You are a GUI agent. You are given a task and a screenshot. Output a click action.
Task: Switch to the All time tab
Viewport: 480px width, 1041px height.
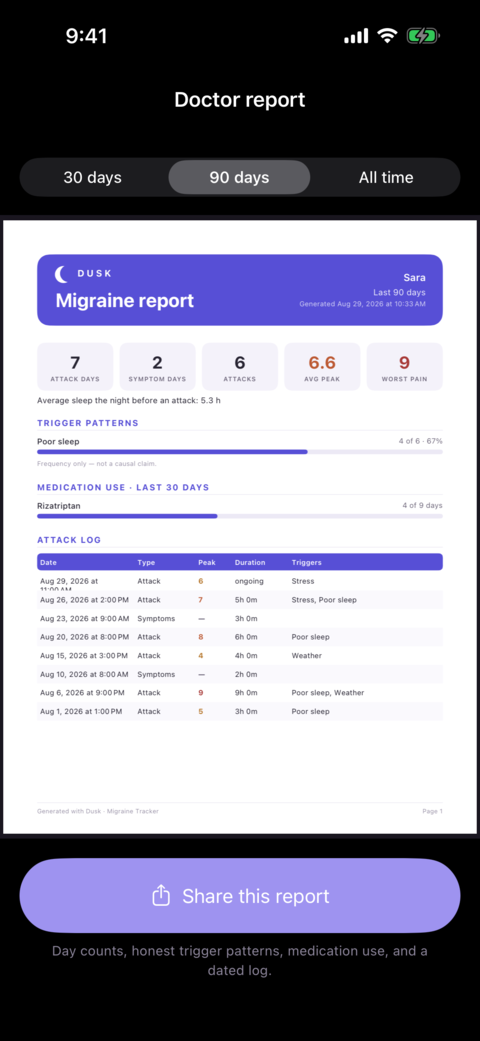[386, 177]
